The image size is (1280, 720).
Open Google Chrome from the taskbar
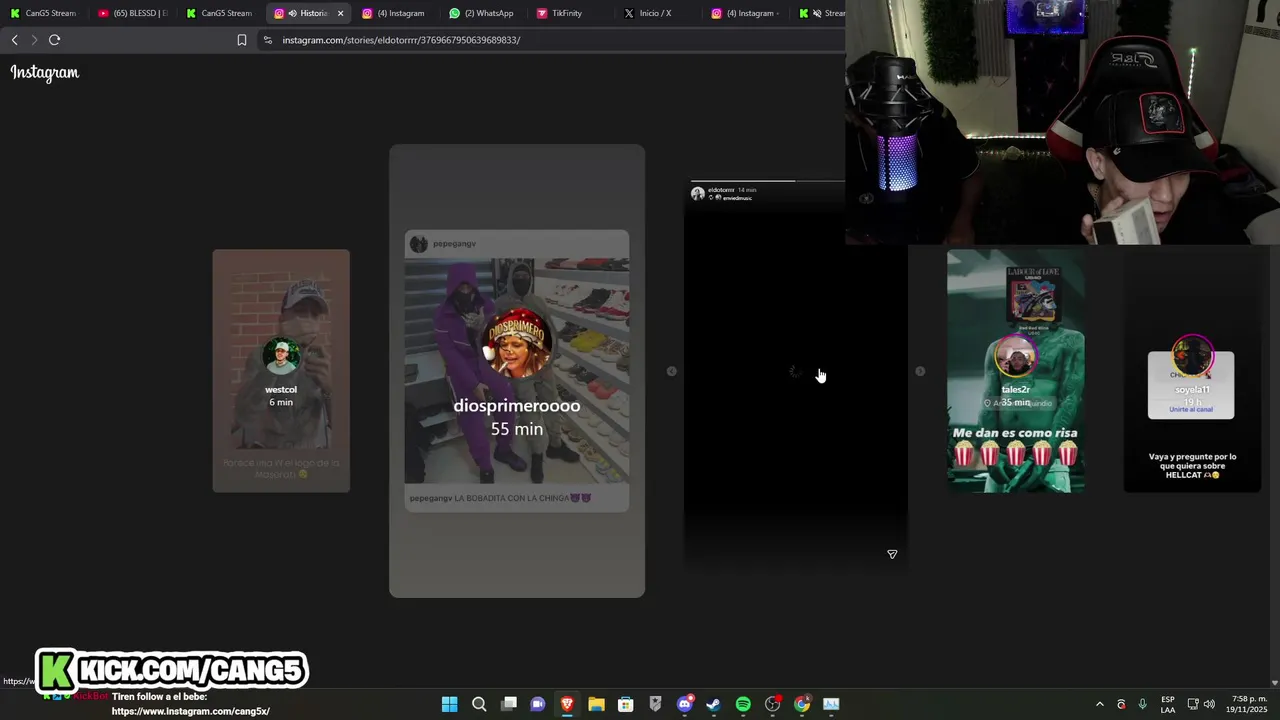coord(802,704)
